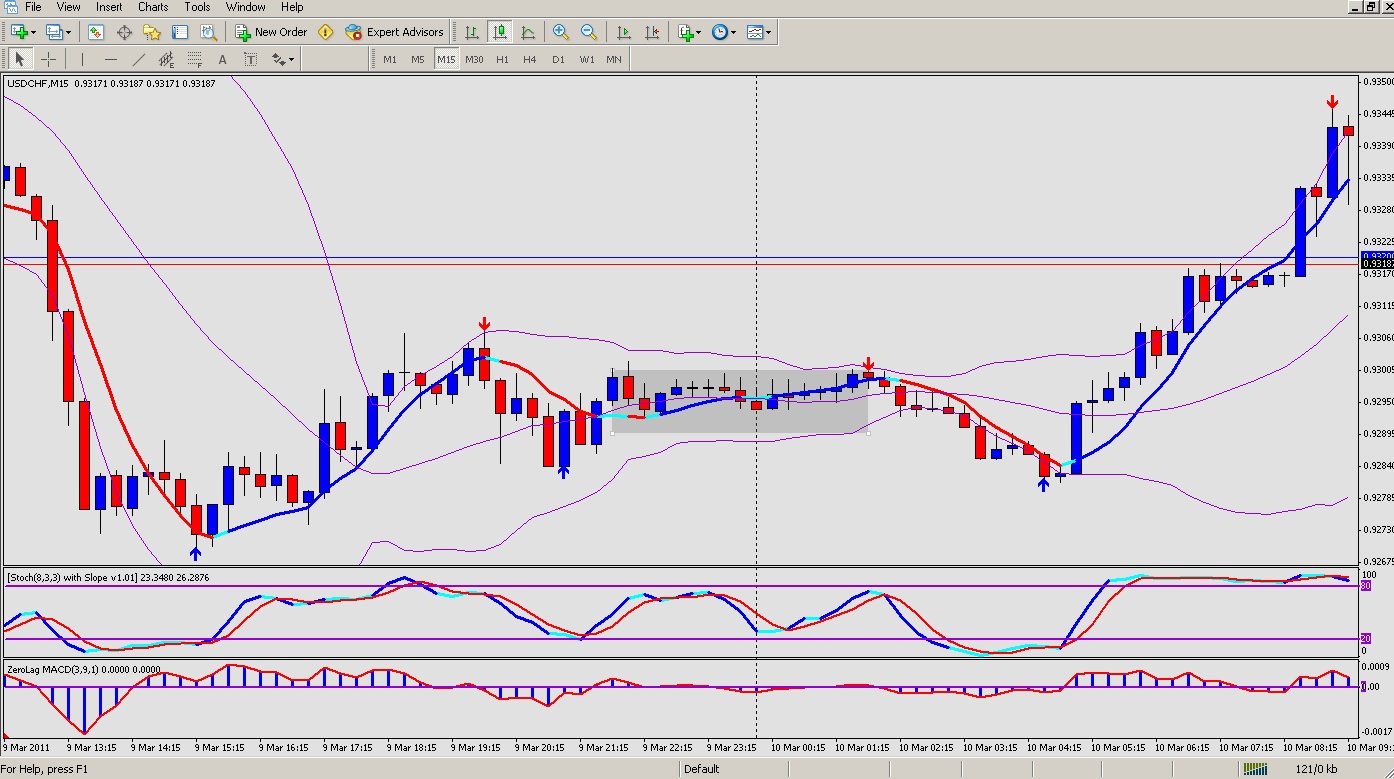
Task: Open the Market Watch window icon
Action: pos(96,32)
